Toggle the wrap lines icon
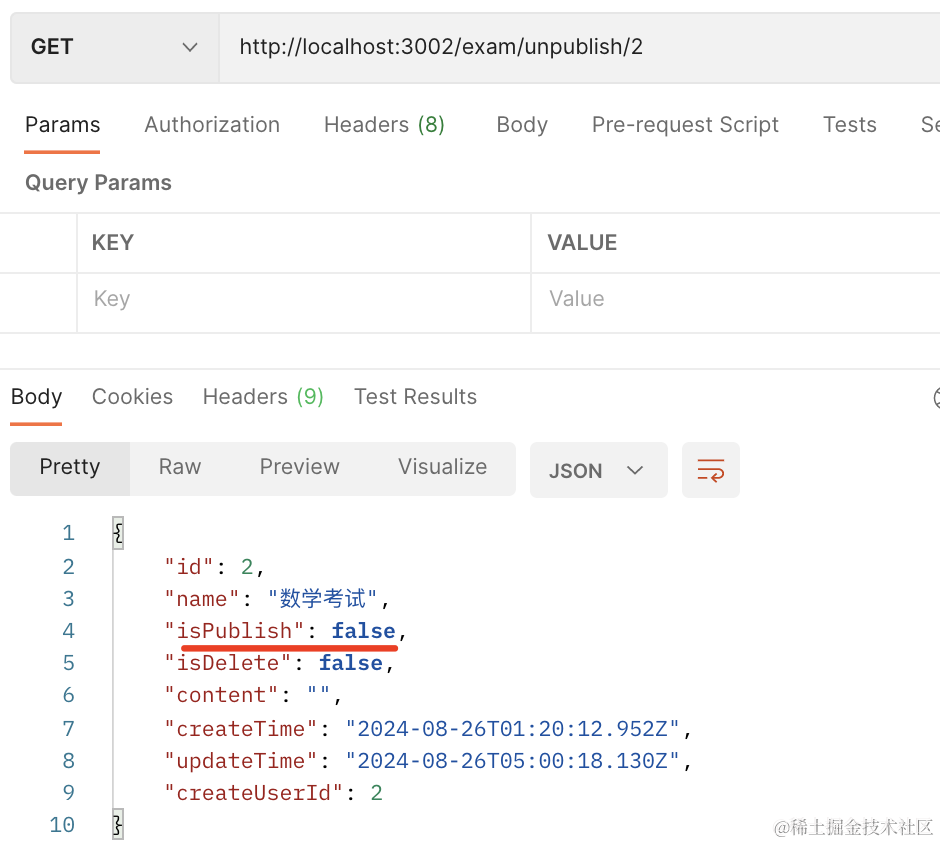Screen dimensions: 940x844 coord(711,470)
